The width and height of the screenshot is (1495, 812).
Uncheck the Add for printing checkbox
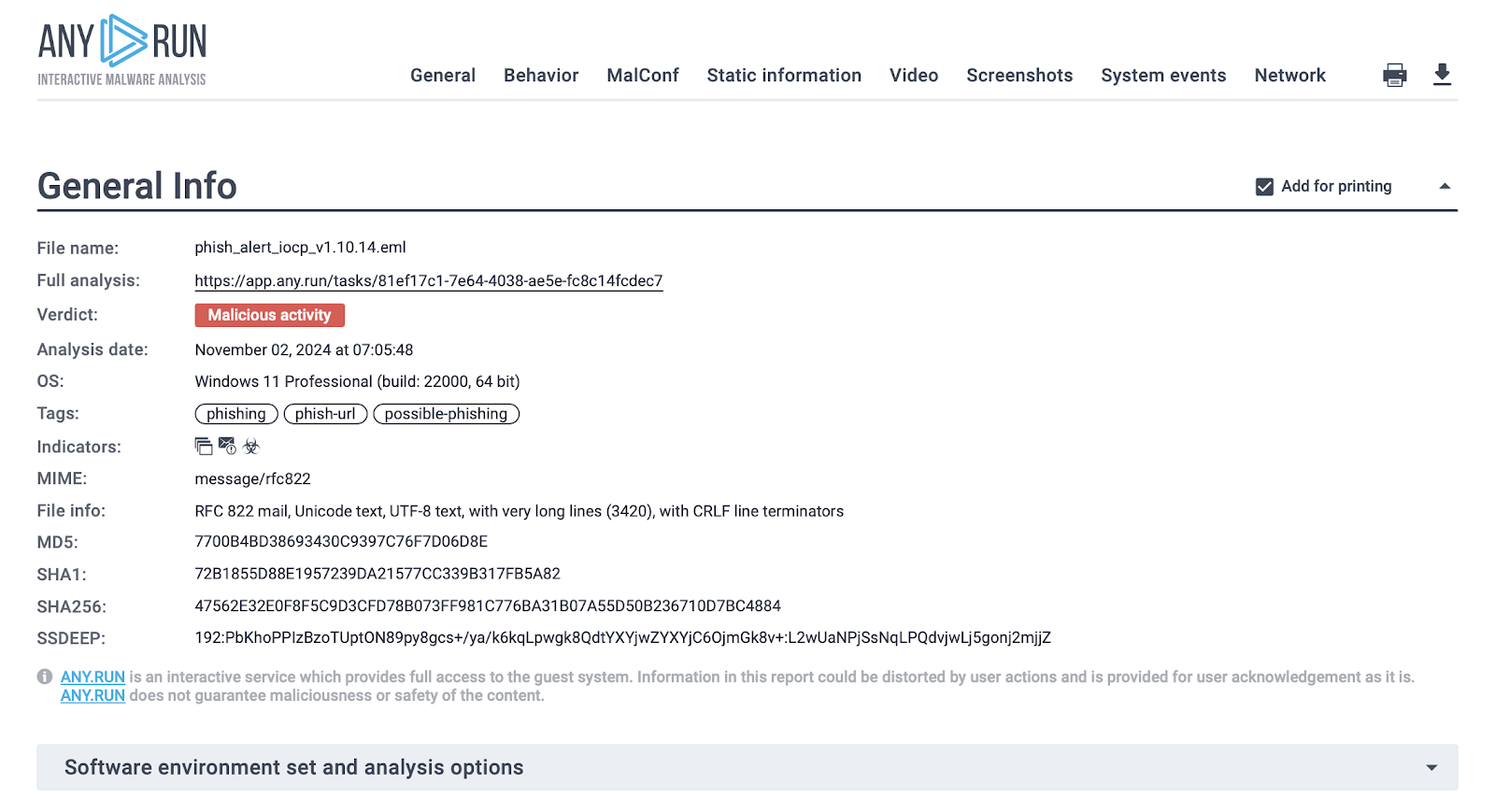pyautogui.click(x=1264, y=187)
